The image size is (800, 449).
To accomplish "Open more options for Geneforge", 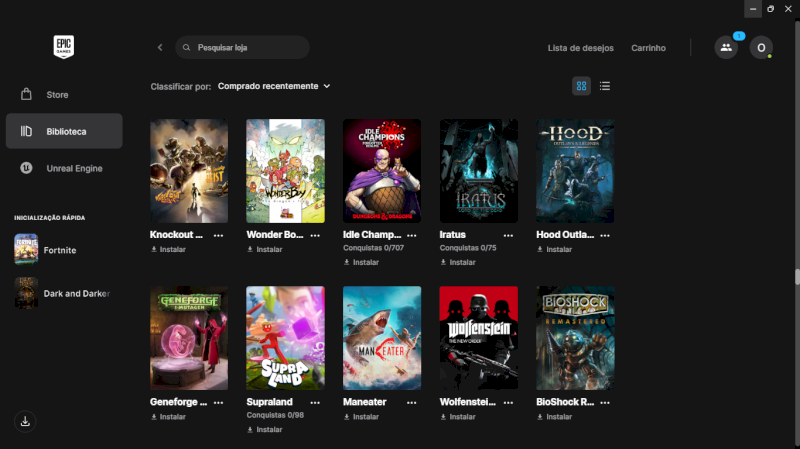I will [x=218, y=403].
